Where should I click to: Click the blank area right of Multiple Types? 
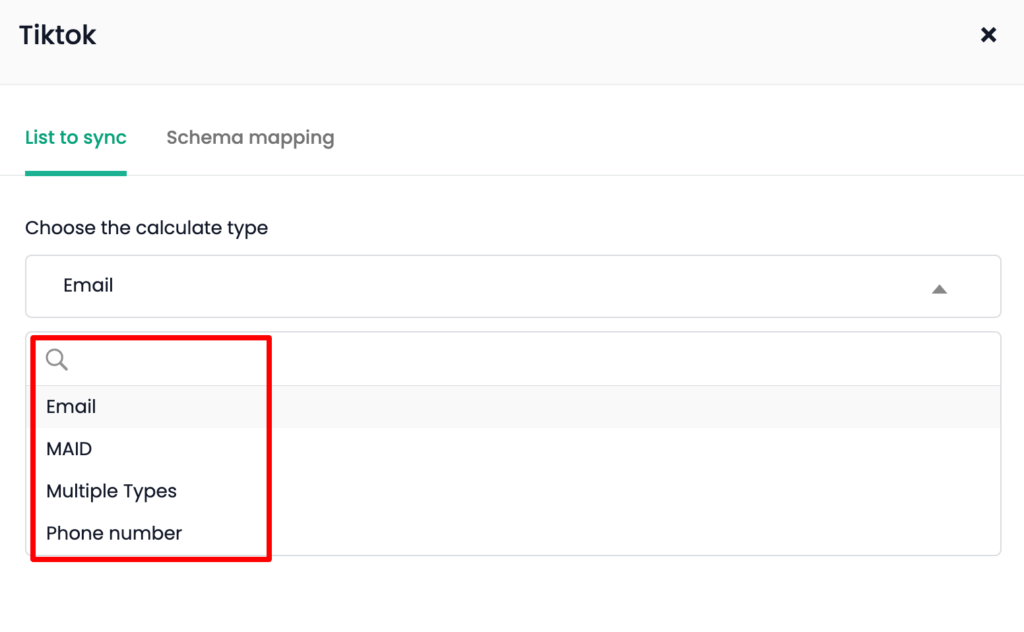588,491
